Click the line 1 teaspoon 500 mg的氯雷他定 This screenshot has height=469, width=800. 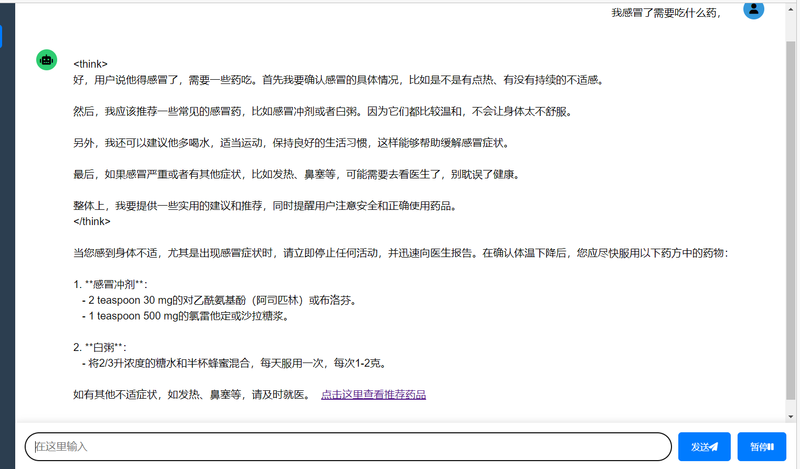pos(186,316)
